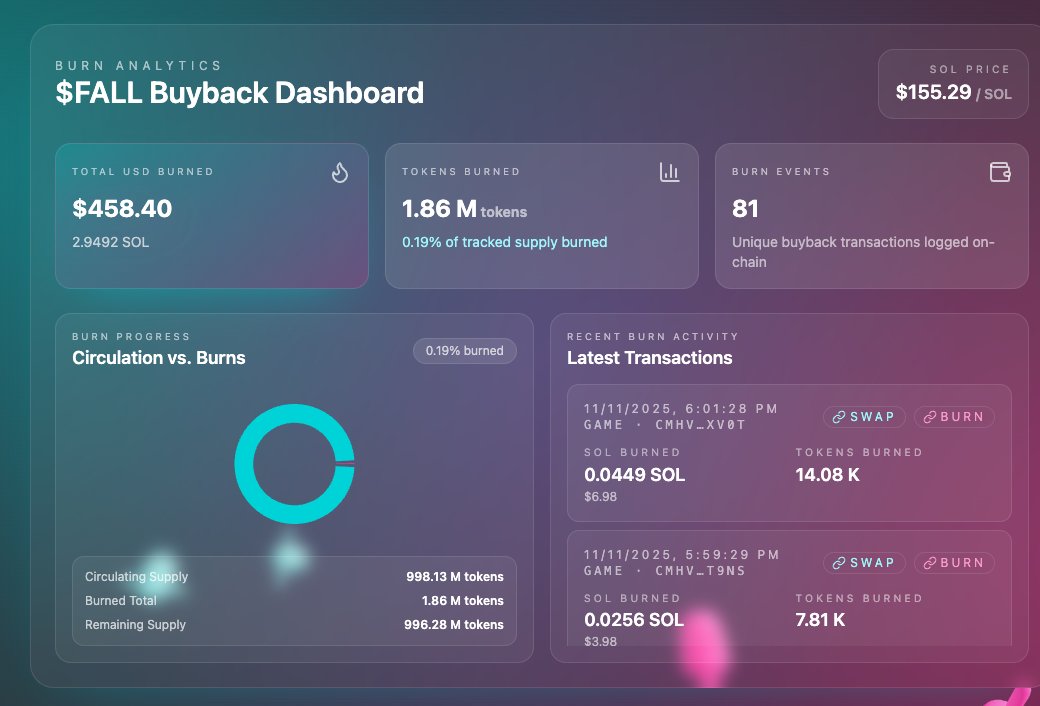Screen dimensions: 1040x706
Task: Click the $FALL Buyback Dashboard title
Action: click(x=240, y=93)
